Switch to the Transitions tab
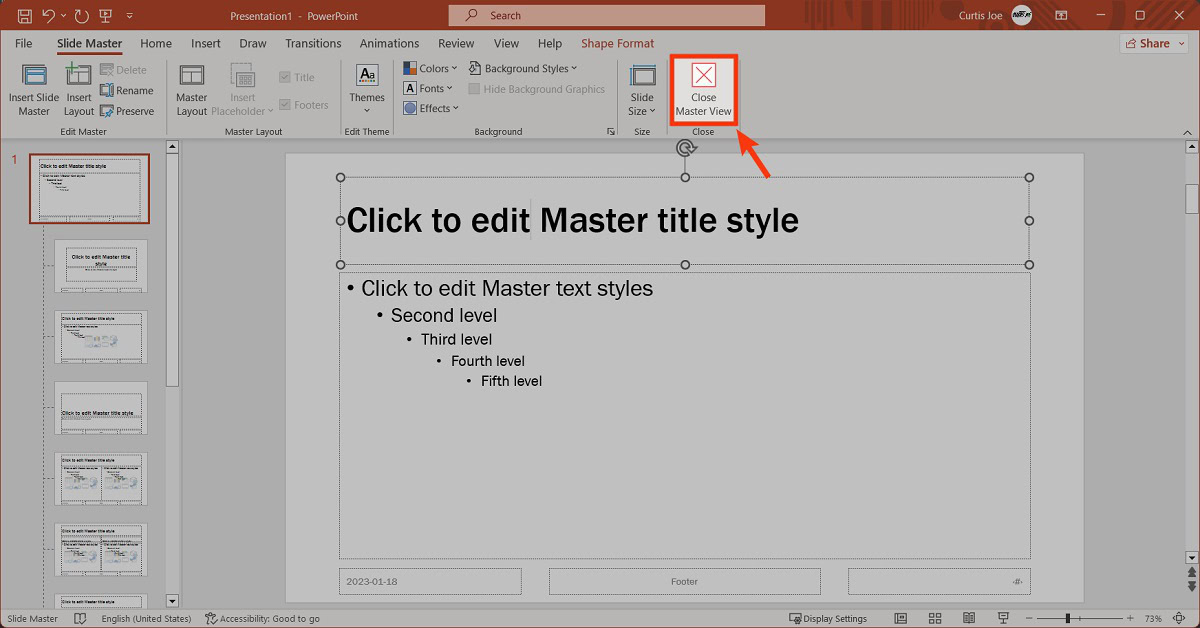This screenshot has height=628, width=1200. coord(313,44)
